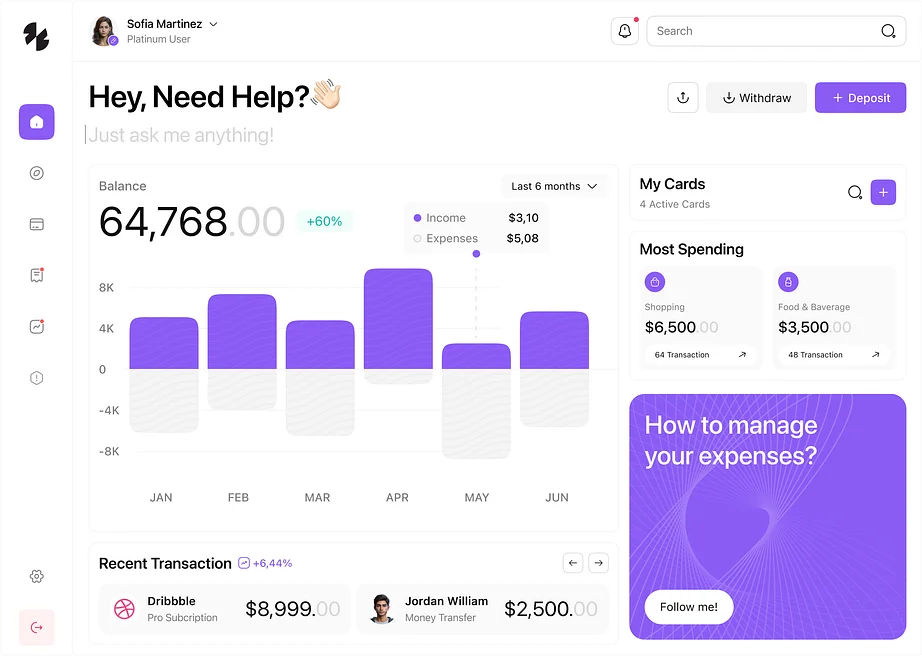922x656 pixels.
Task: Open 48 Transaction link under Food & Baverage
Action: (833, 355)
